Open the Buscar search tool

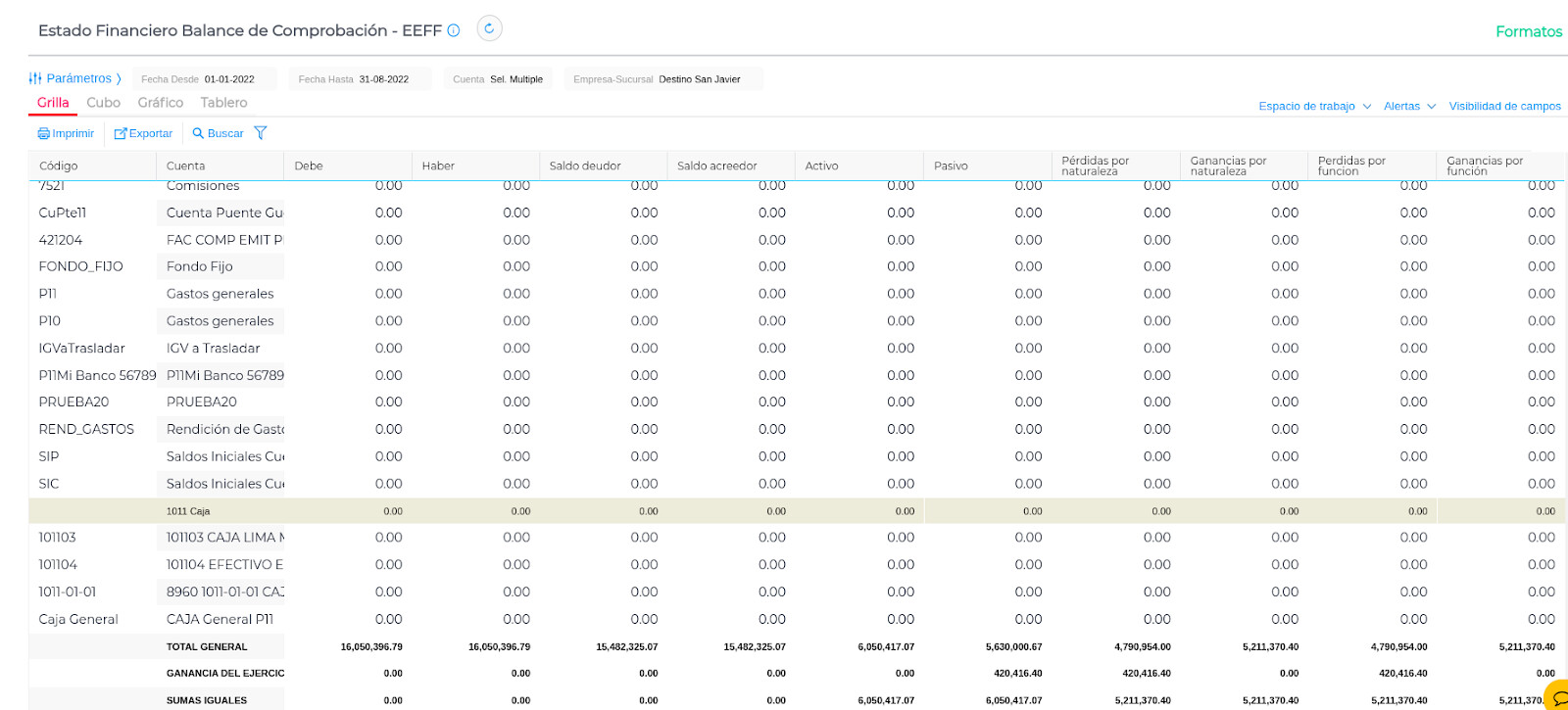(218, 133)
